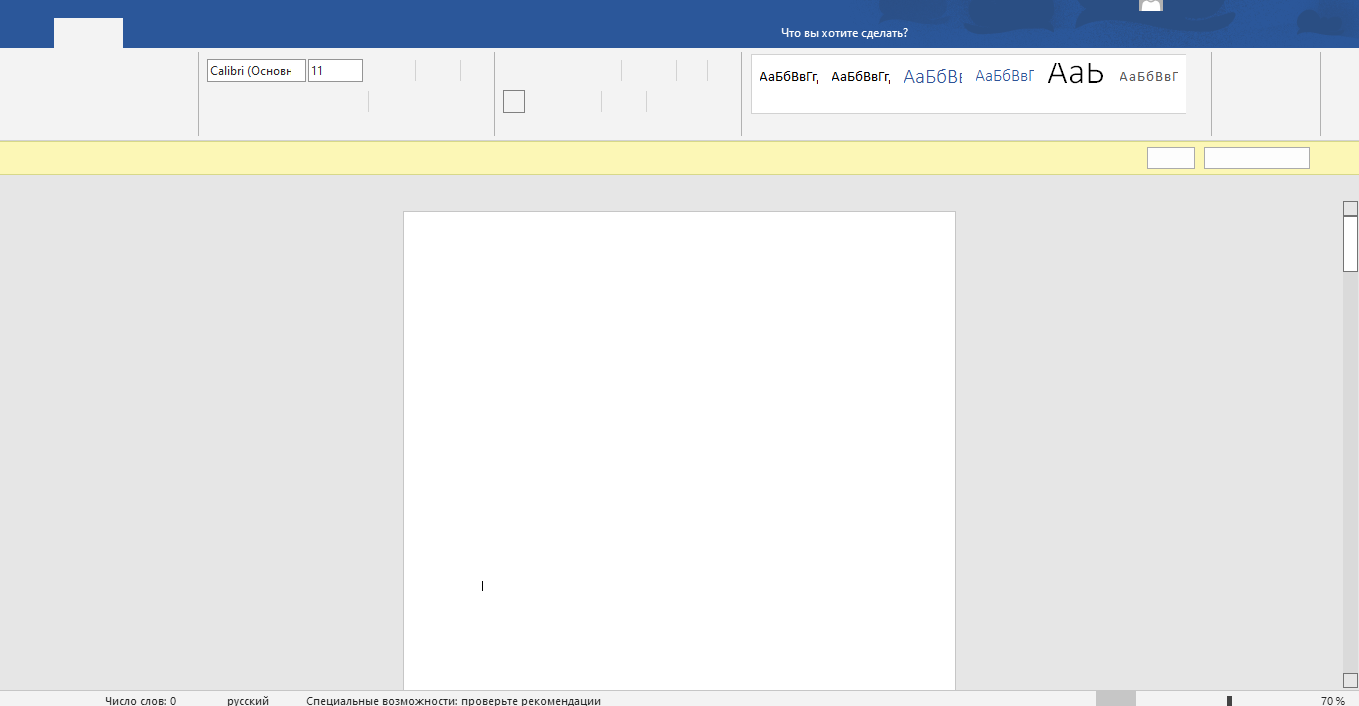Apply the gray 'АаБбВвГ' style at gallery end
This screenshot has width=1359, height=706.
[1148, 77]
